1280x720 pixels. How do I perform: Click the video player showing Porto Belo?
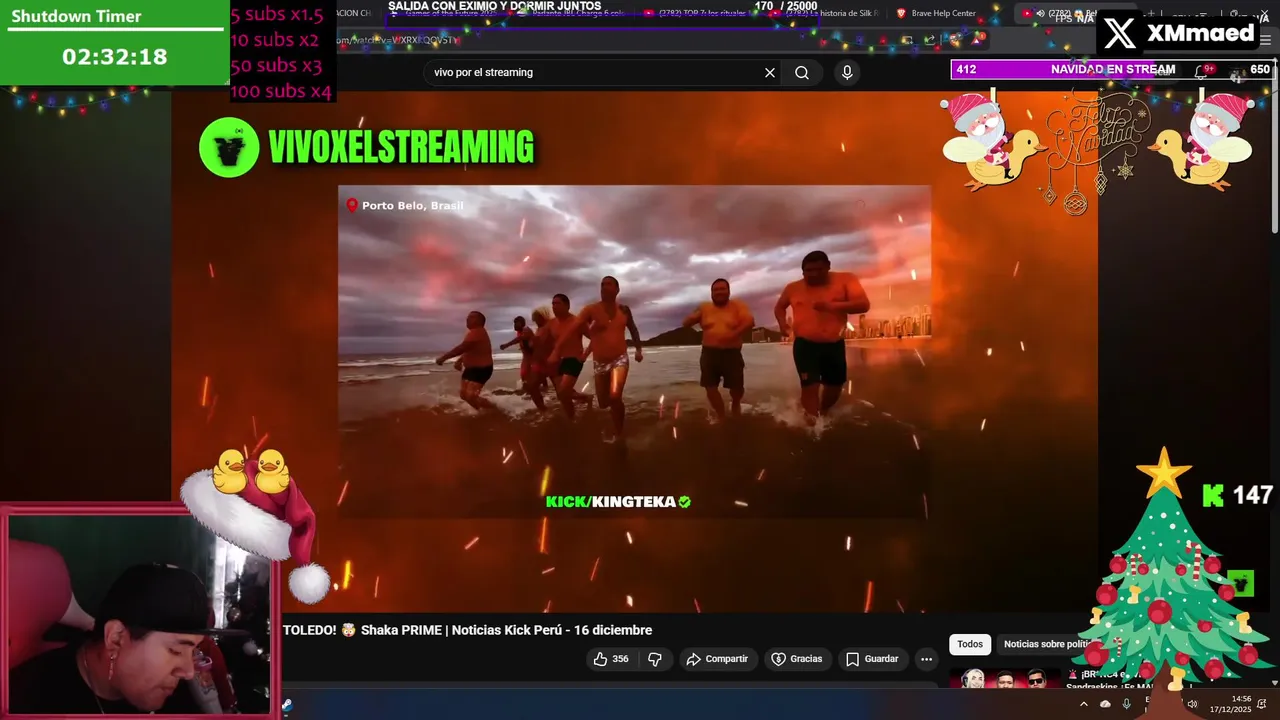[634, 350]
